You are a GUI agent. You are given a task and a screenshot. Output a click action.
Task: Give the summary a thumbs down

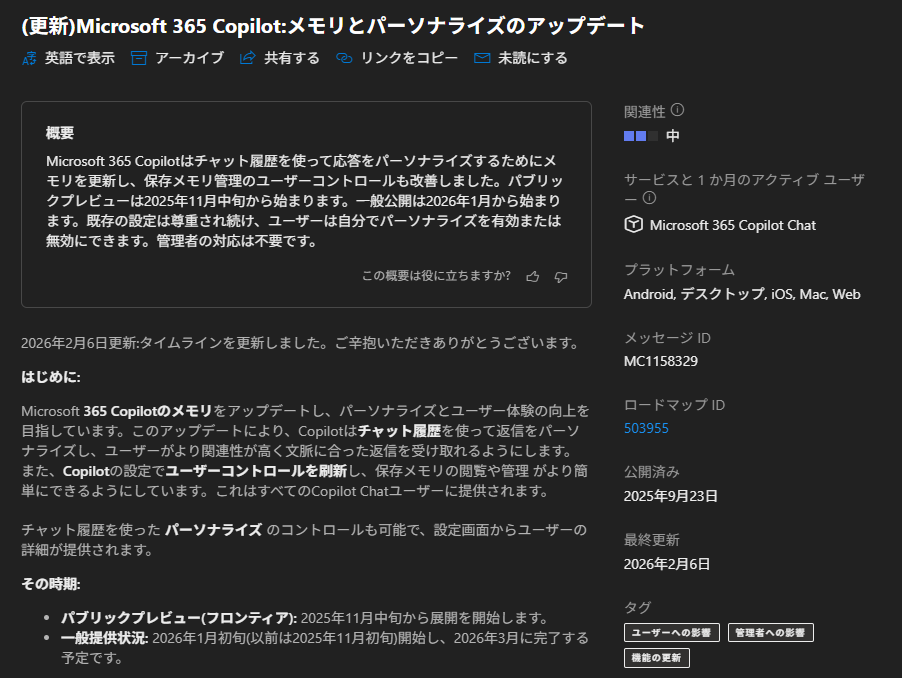(x=561, y=276)
